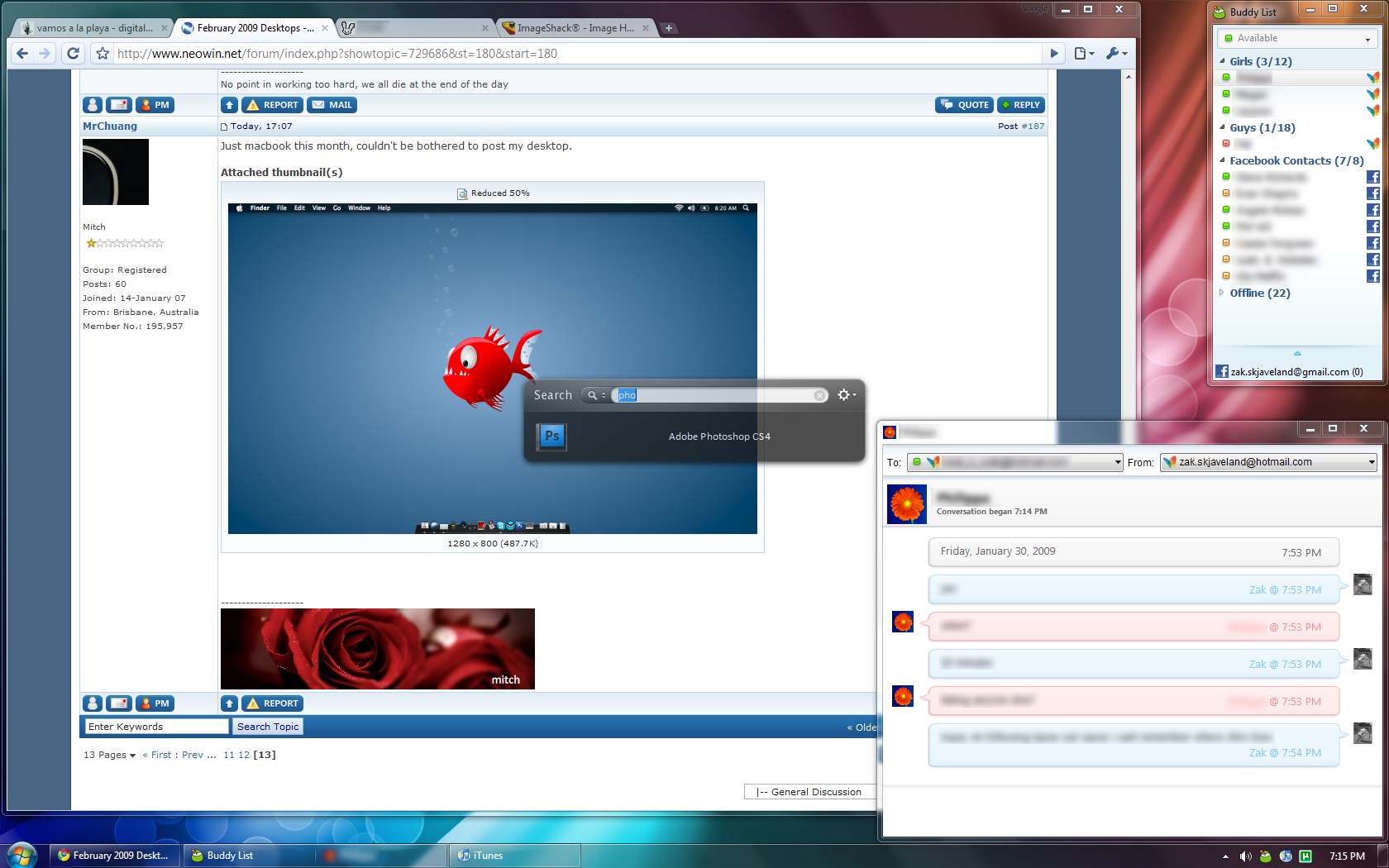The image size is (1389, 868).
Task: Click the volume icon in system tray
Action: [x=1245, y=856]
